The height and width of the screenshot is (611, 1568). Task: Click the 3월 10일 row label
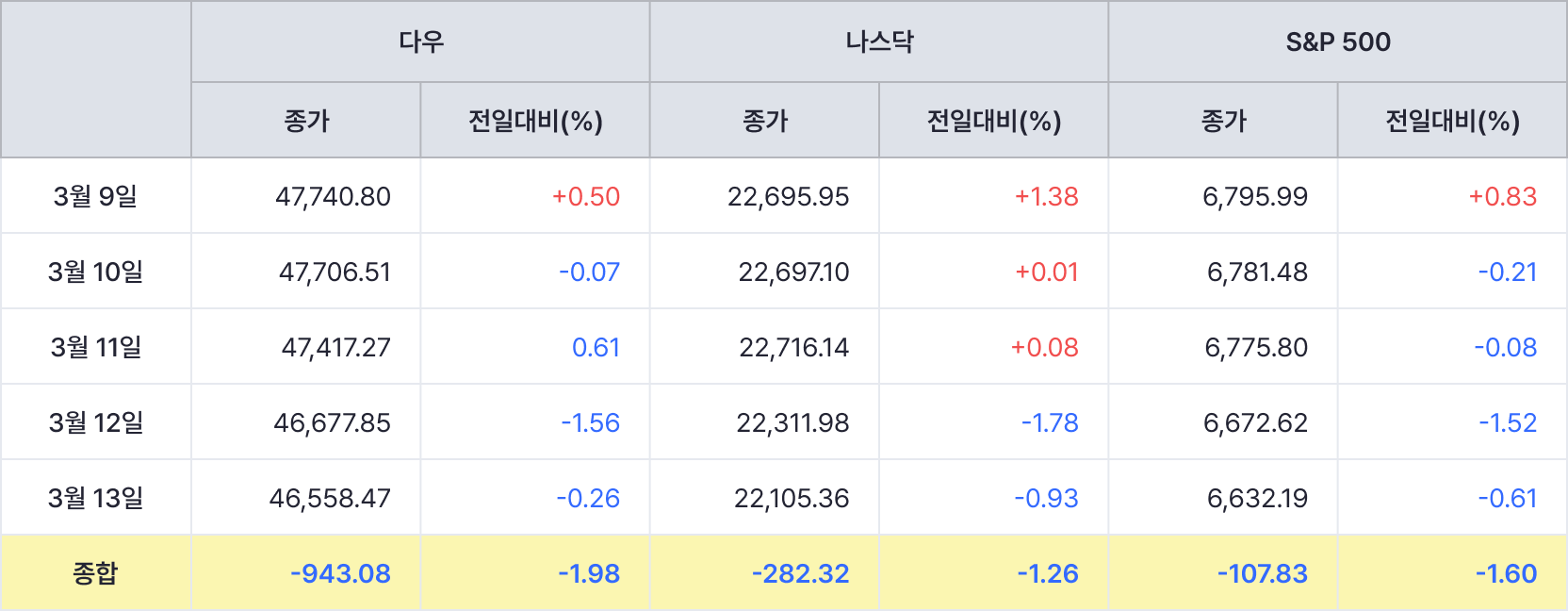(95, 272)
